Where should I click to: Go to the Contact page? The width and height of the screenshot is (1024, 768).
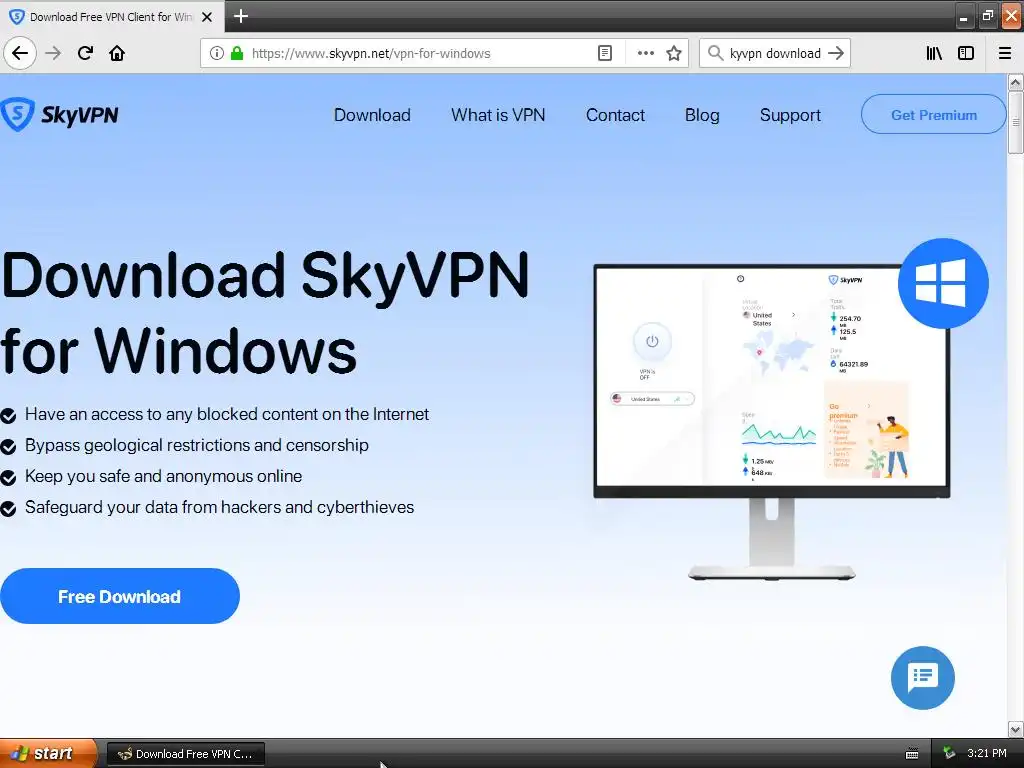coord(615,115)
